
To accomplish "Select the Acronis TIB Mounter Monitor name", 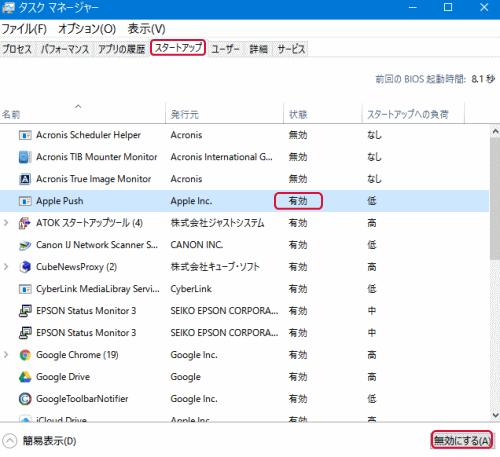I will [97, 157].
